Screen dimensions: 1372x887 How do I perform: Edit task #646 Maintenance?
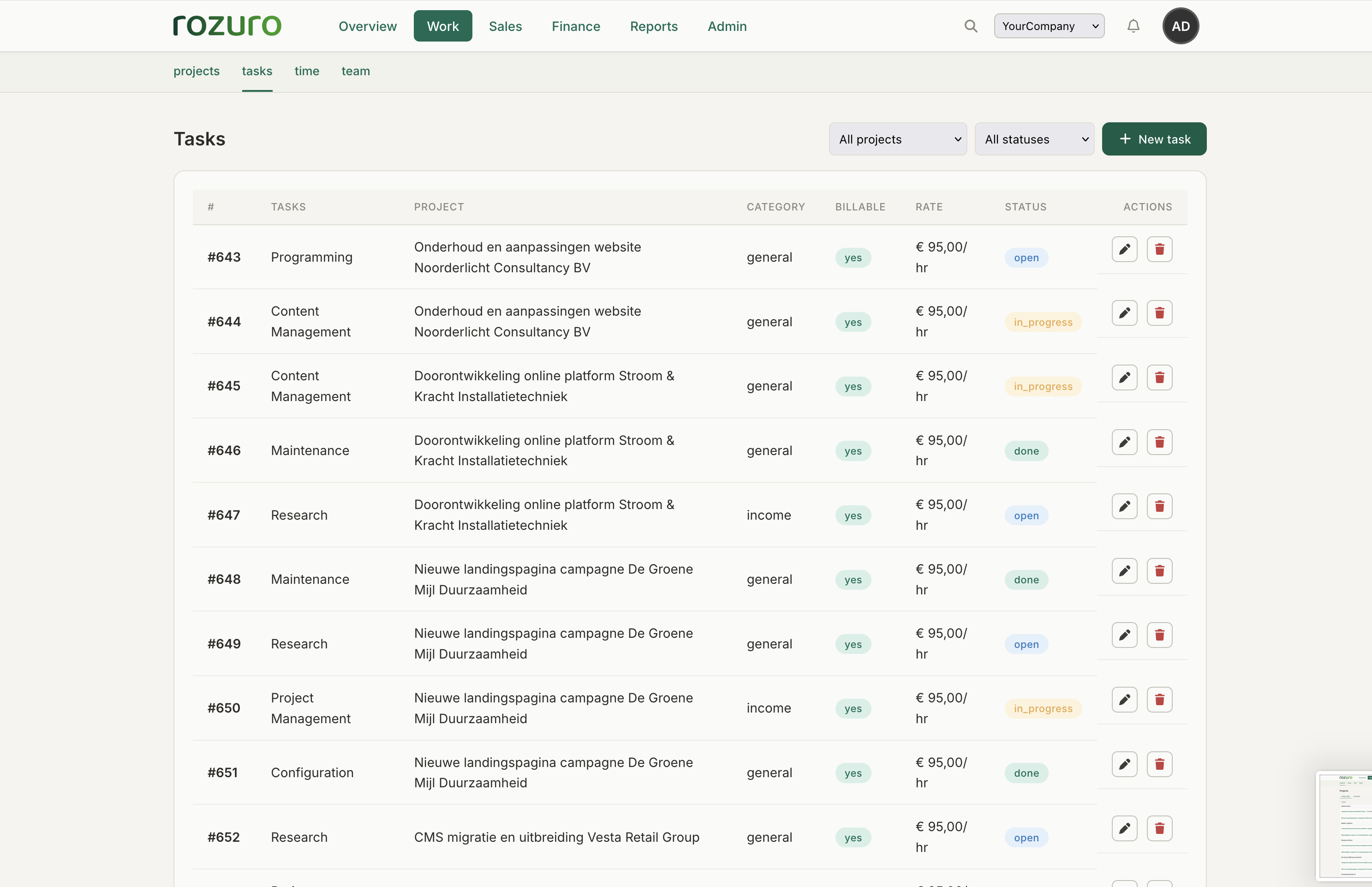pos(1124,443)
